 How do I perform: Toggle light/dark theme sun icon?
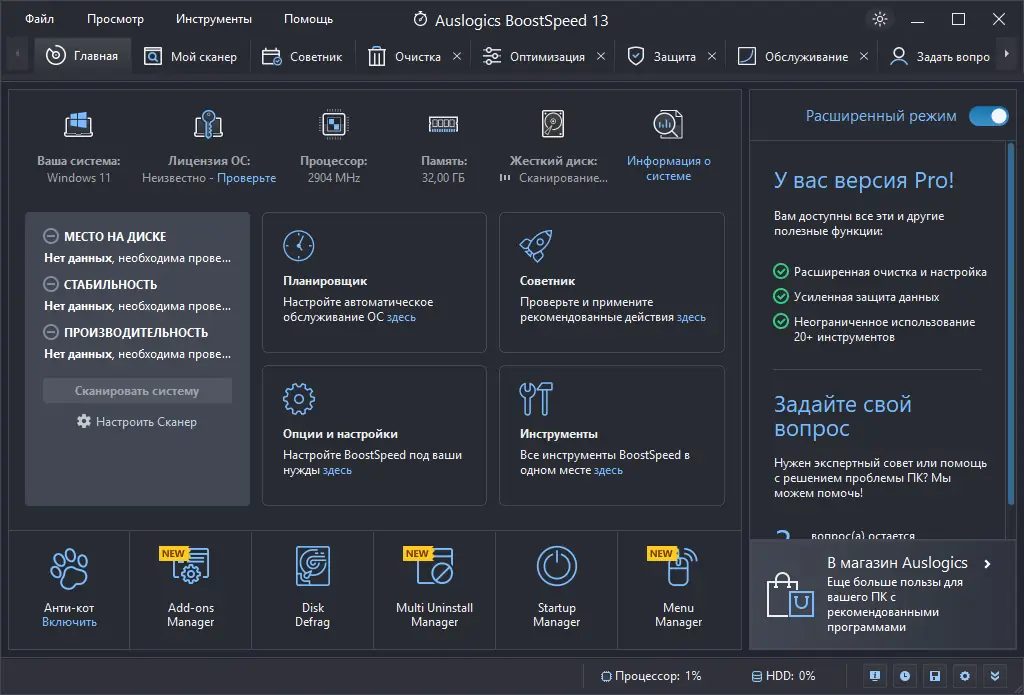[880, 19]
